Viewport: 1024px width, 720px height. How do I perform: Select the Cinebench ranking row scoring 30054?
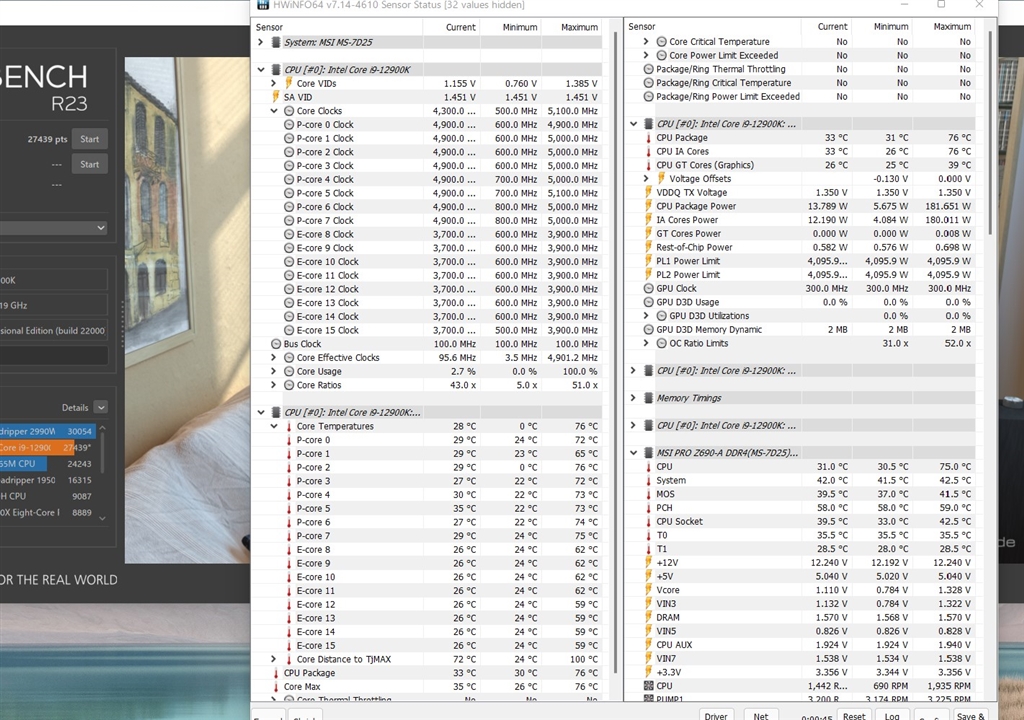pos(48,431)
